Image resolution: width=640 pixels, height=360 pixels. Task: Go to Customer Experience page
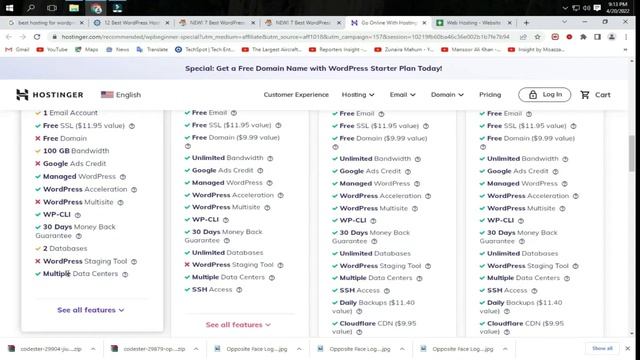[296, 95]
